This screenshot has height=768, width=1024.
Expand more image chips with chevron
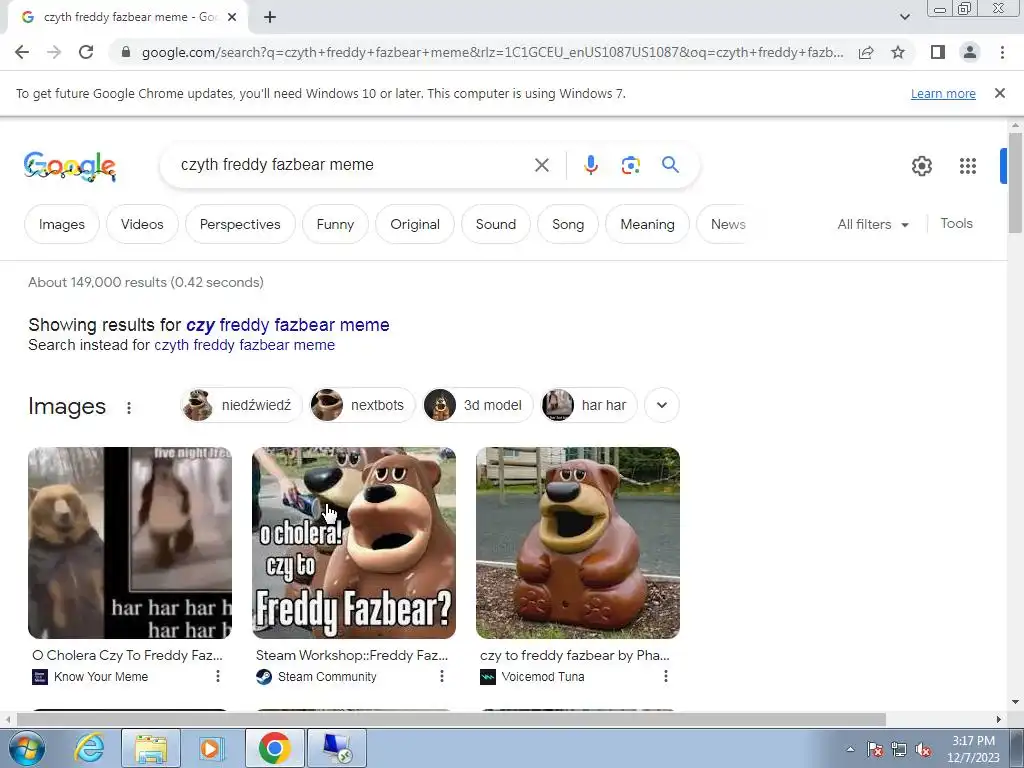662,405
